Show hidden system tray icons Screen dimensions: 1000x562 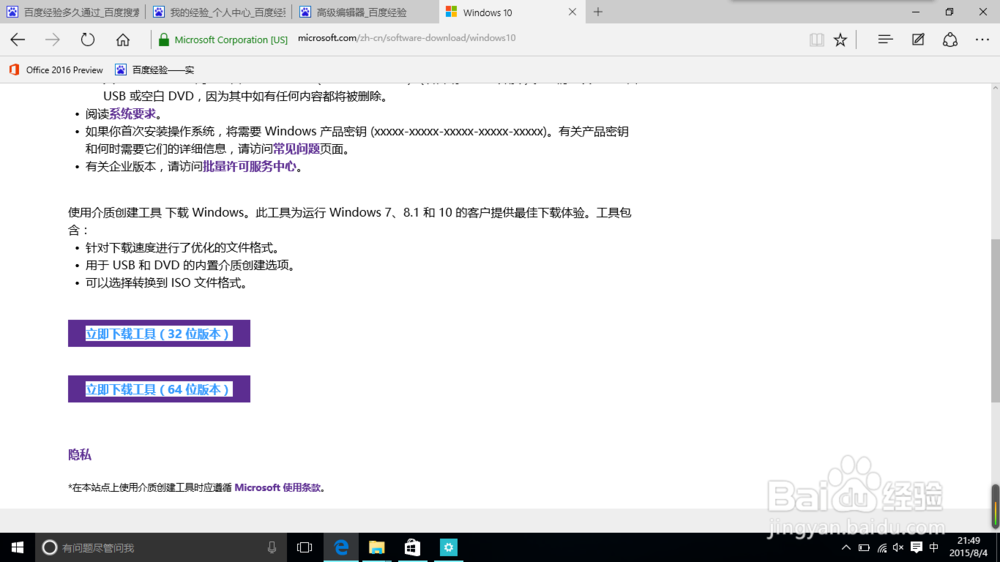coord(846,547)
